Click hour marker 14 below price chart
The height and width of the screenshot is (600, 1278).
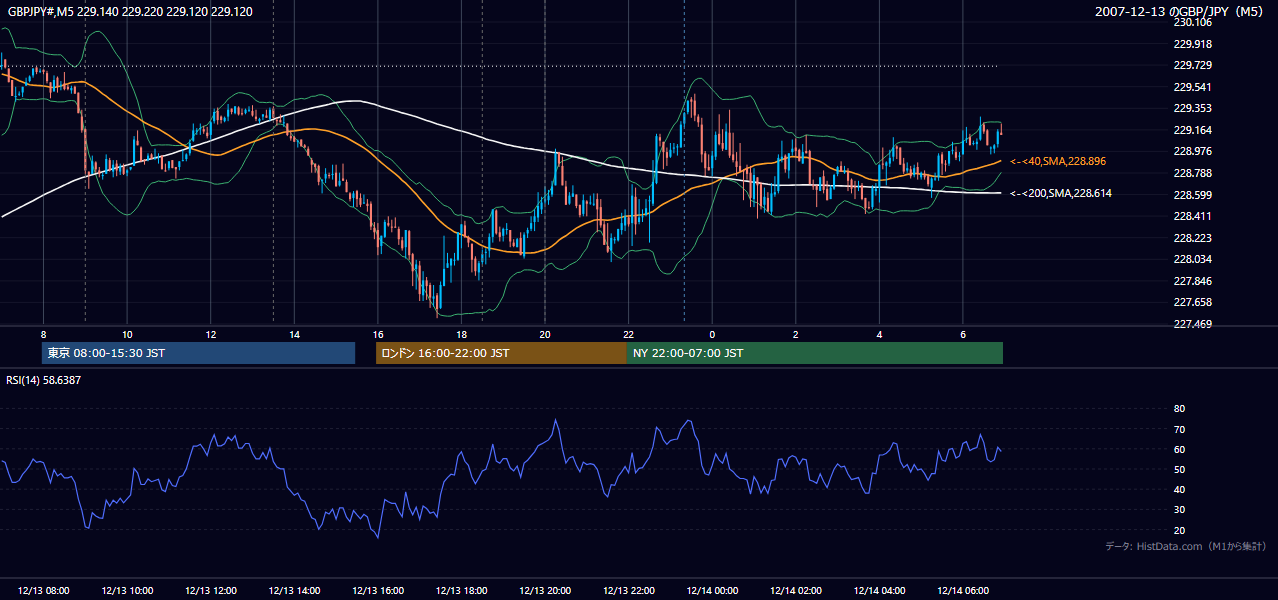pos(294,334)
